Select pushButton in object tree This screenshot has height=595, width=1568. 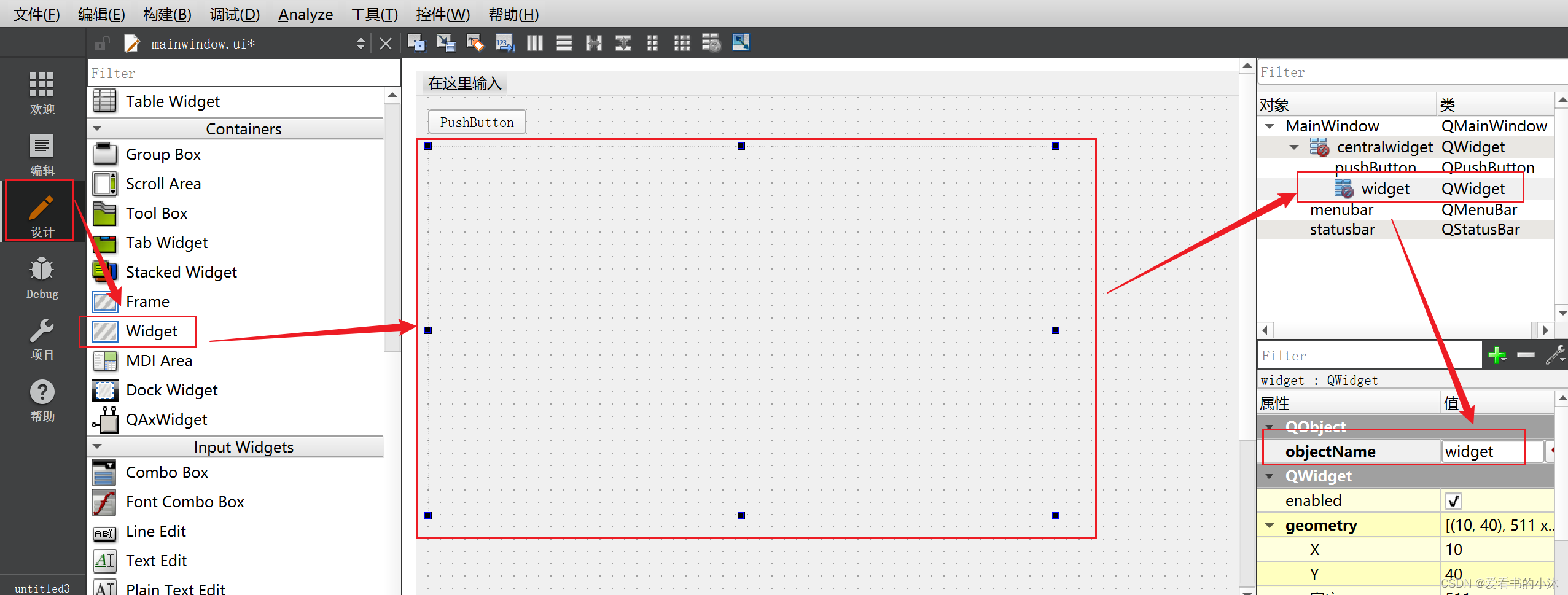(1375, 168)
